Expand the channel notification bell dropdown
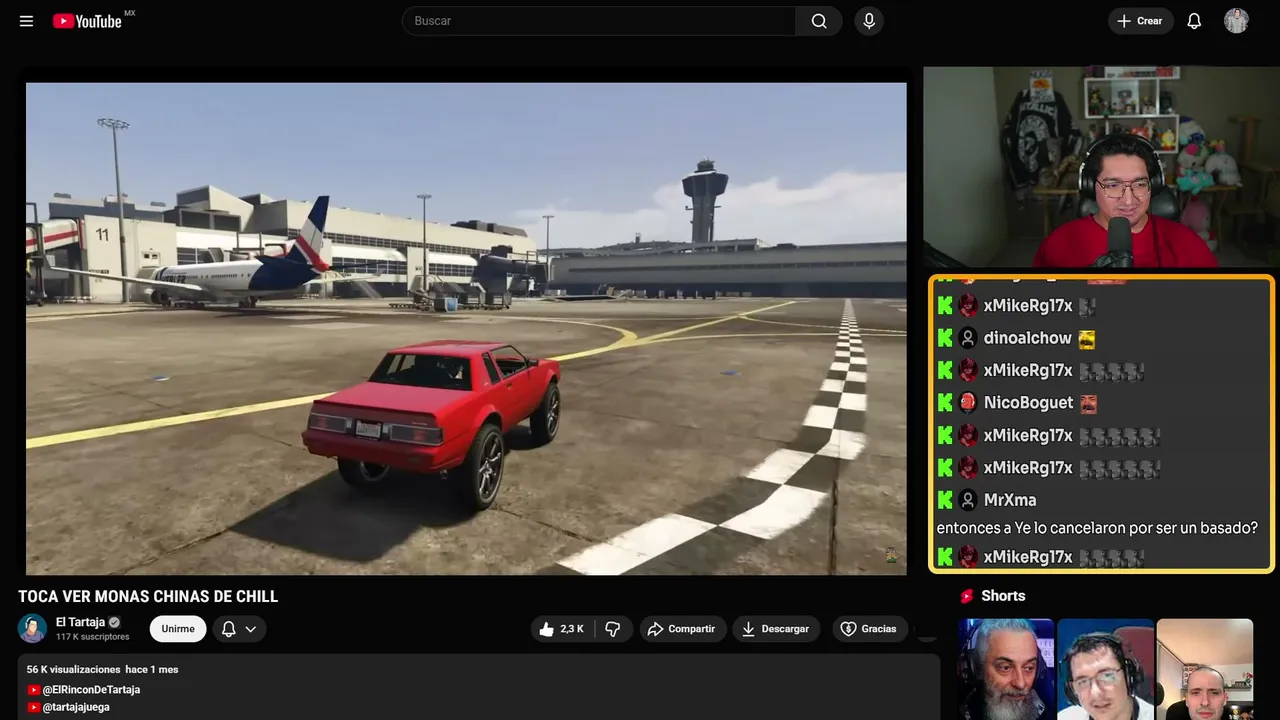 [239, 629]
